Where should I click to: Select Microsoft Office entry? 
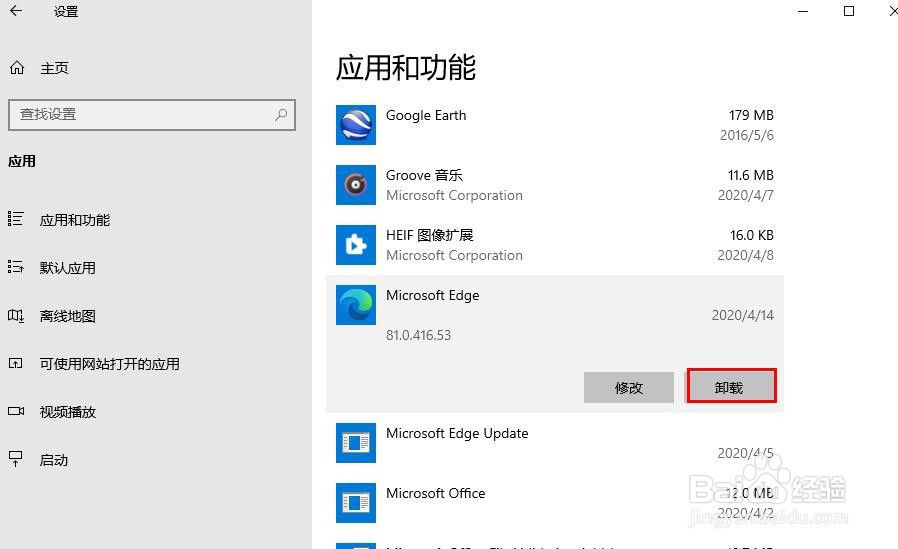436,493
